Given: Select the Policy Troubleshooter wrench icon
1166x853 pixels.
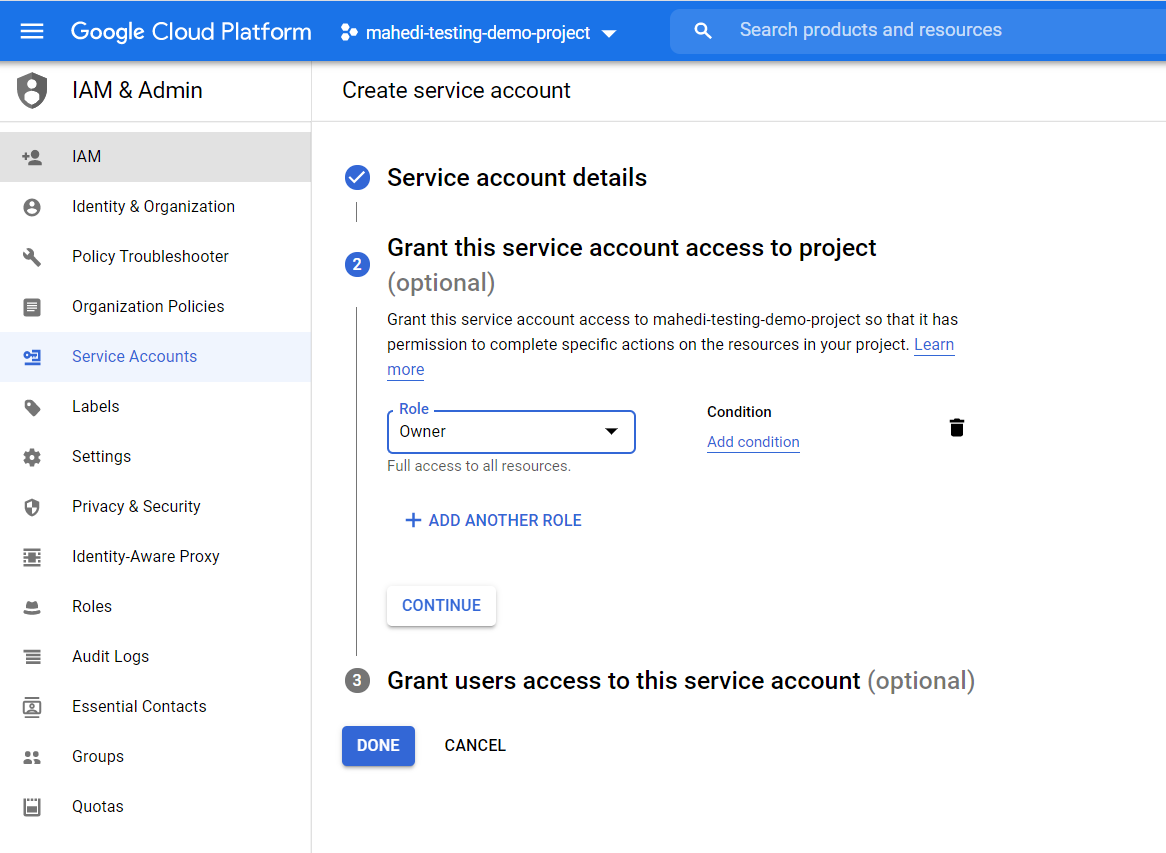Looking at the screenshot, I should [x=33, y=256].
